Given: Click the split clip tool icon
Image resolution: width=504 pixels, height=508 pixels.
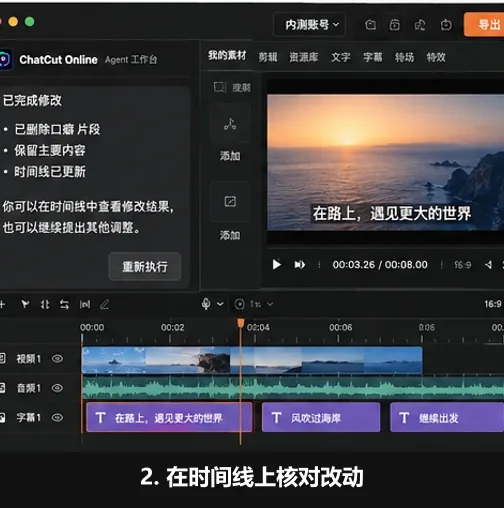Looking at the screenshot, I should (x=45, y=304).
